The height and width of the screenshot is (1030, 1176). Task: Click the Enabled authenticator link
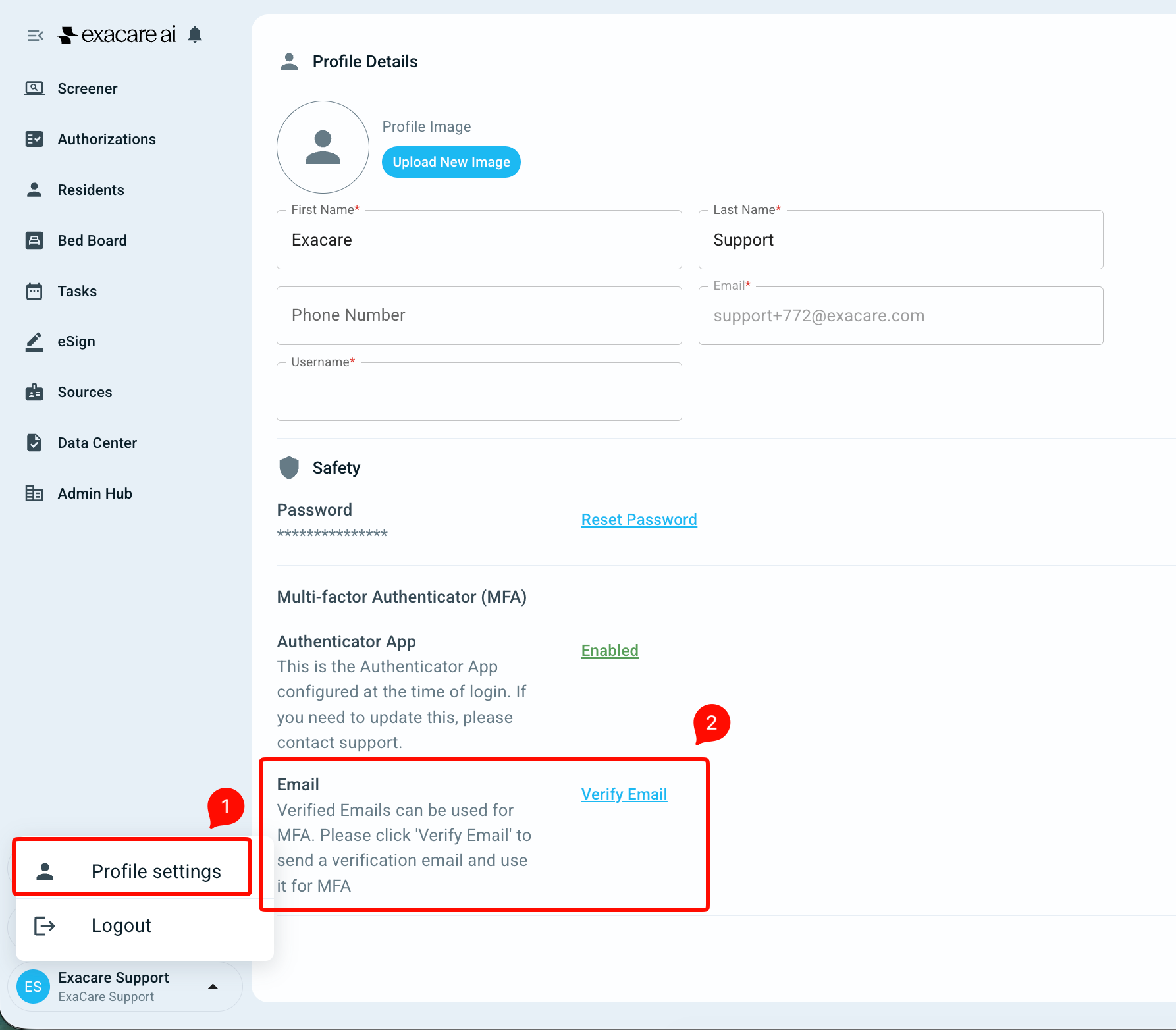pyautogui.click(x=610, y=651)
